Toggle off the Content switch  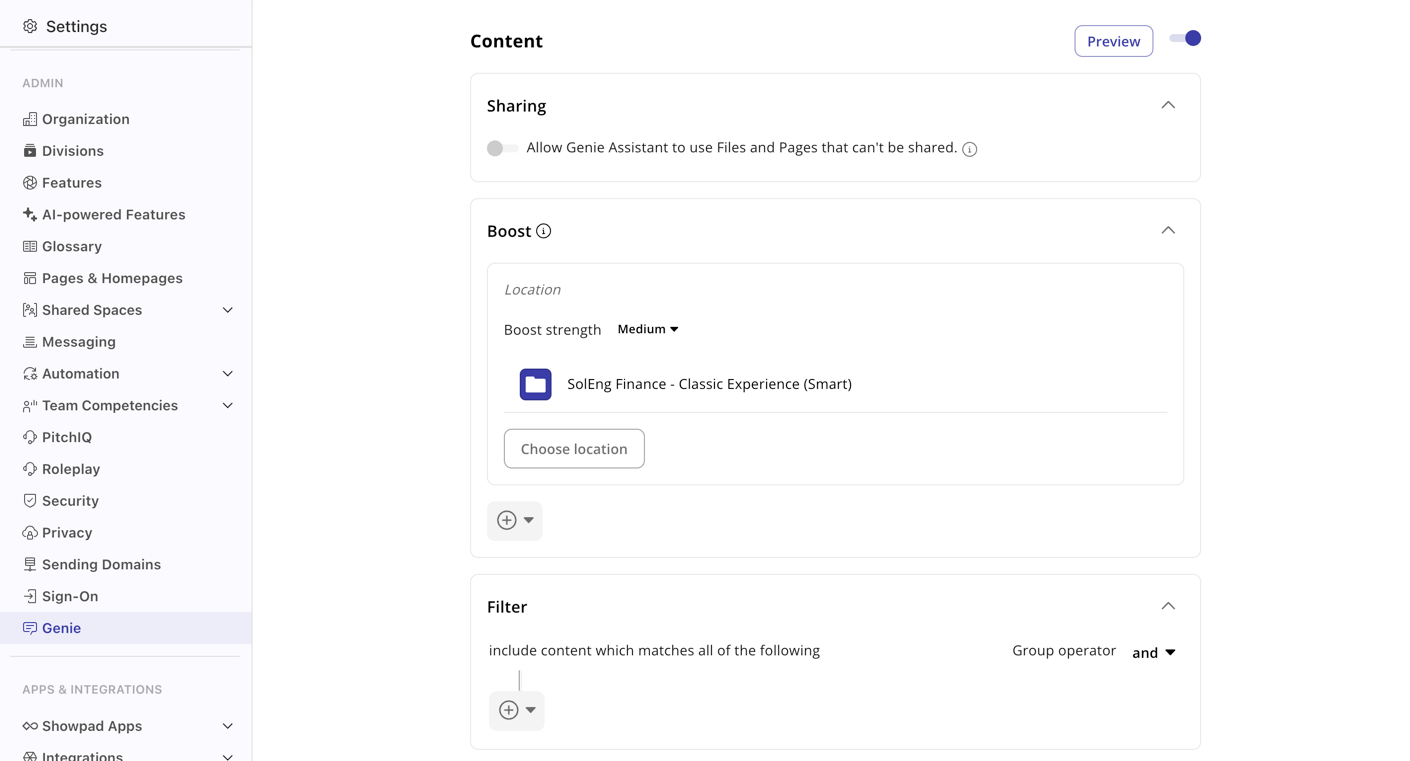tap(1185, 39)
